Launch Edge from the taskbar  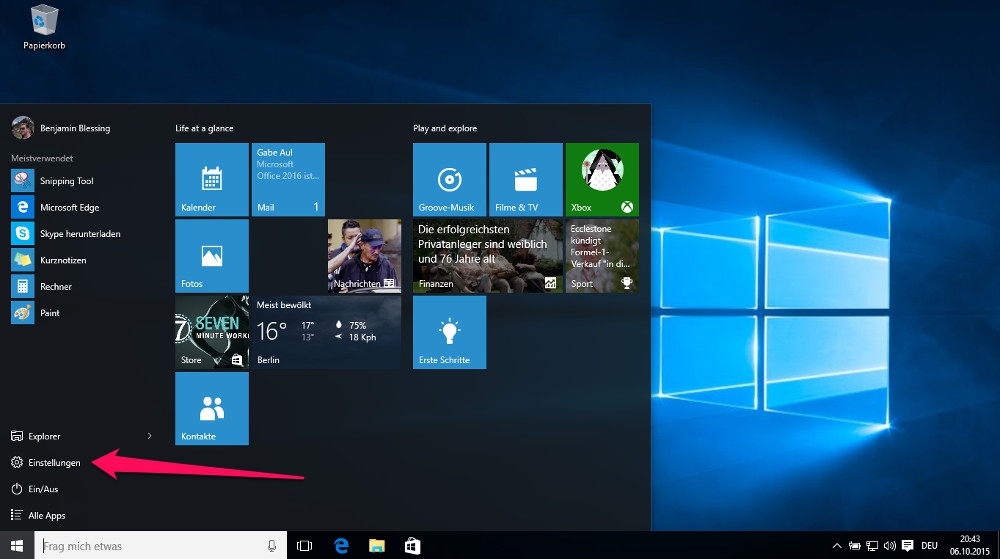pyautogui.click(x=341, y=546)
